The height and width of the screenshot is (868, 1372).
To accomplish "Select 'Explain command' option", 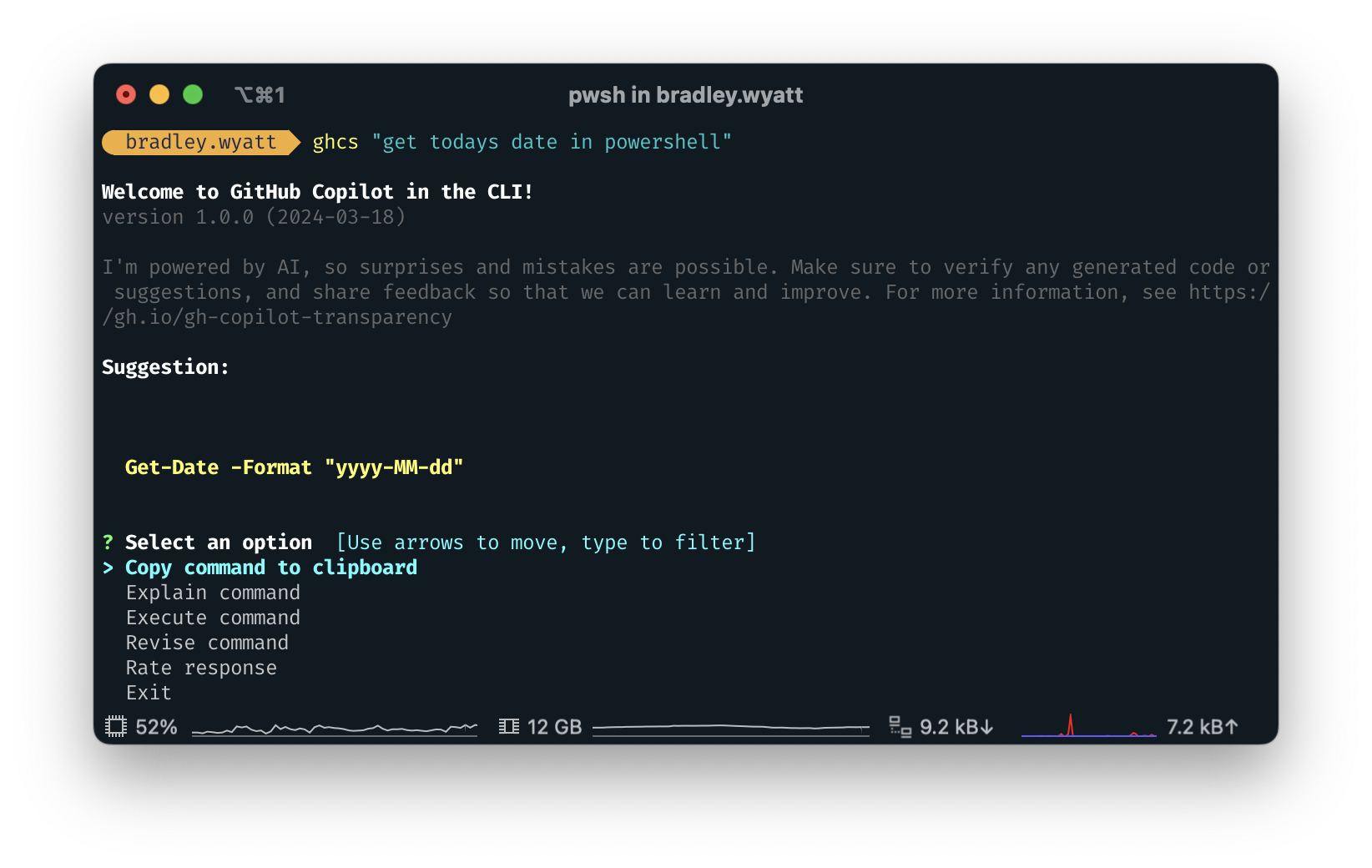I will [213, 593].
